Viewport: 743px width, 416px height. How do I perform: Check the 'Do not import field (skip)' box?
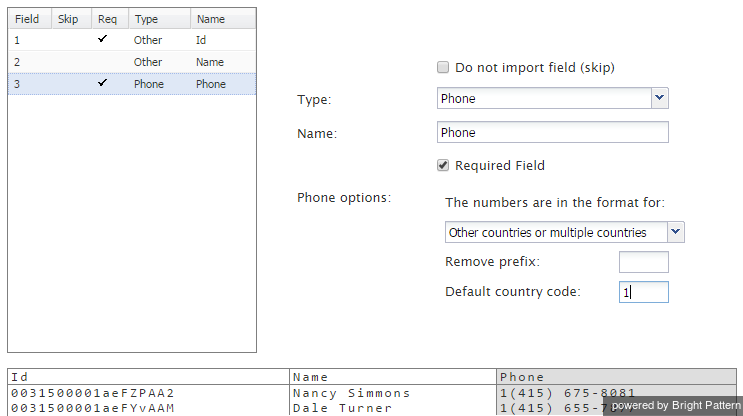tap(443, 67)
